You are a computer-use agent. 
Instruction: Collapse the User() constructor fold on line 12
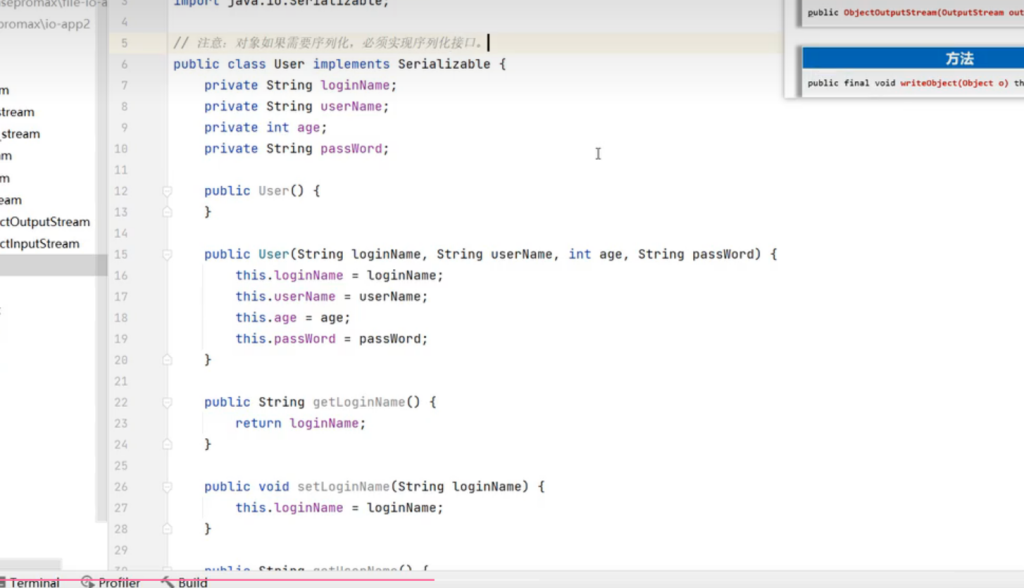(168, 191)
